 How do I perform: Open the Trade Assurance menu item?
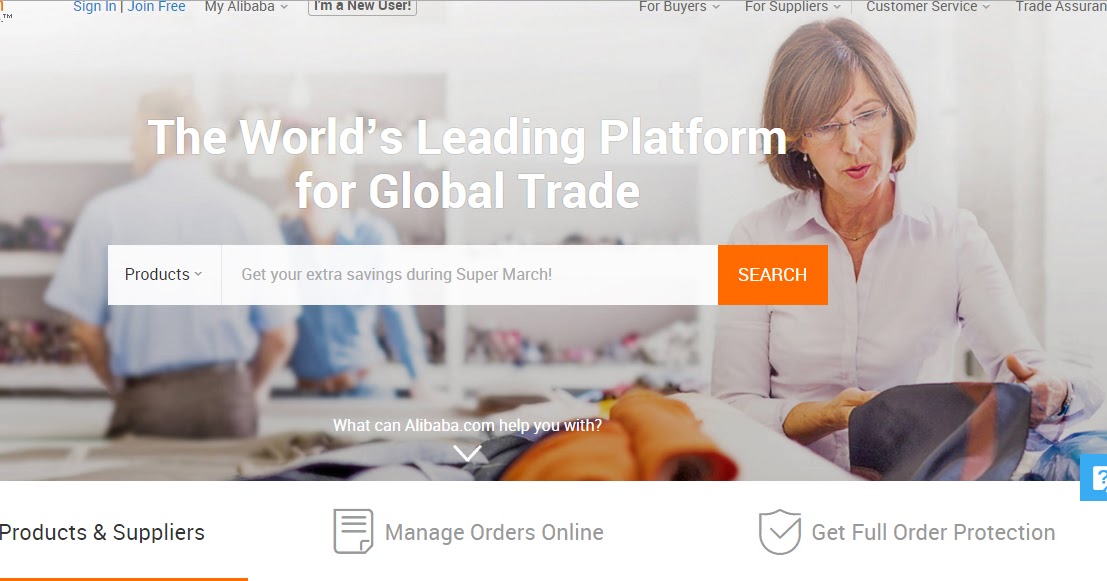(1060, 6)
